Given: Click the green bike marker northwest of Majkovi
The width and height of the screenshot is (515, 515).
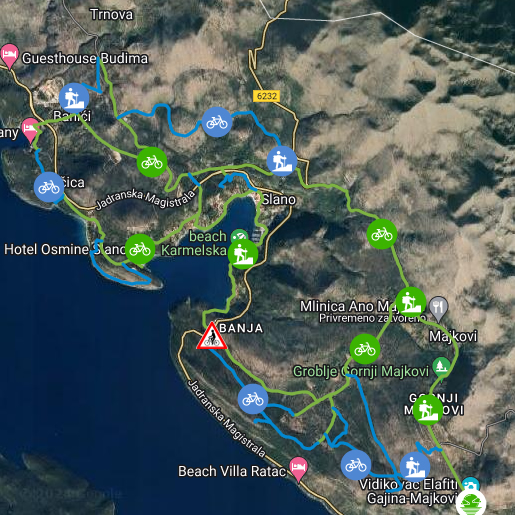Looking at the screenshot, I should click(382, 234).
